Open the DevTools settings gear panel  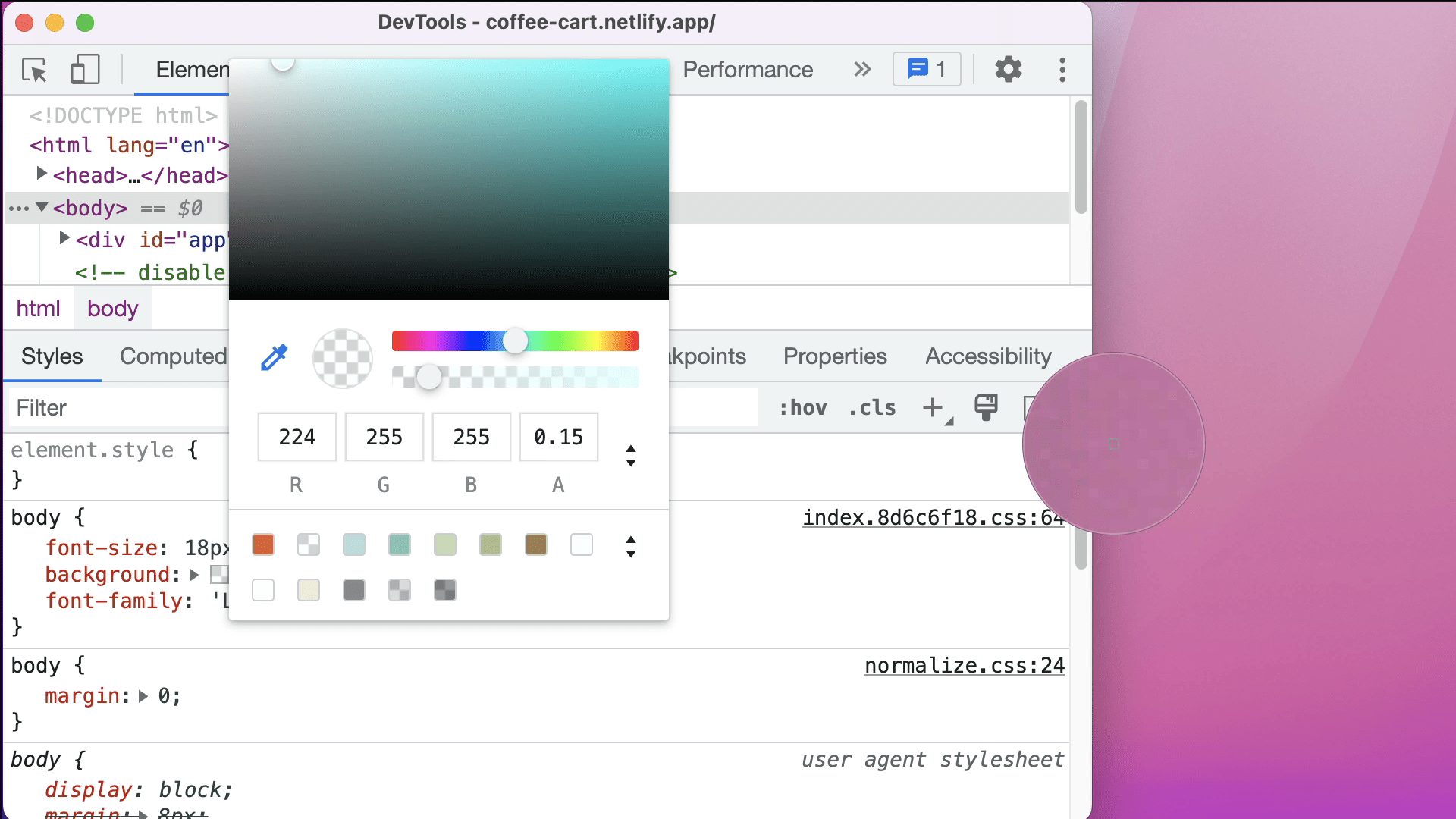[x=1007, y=69]
